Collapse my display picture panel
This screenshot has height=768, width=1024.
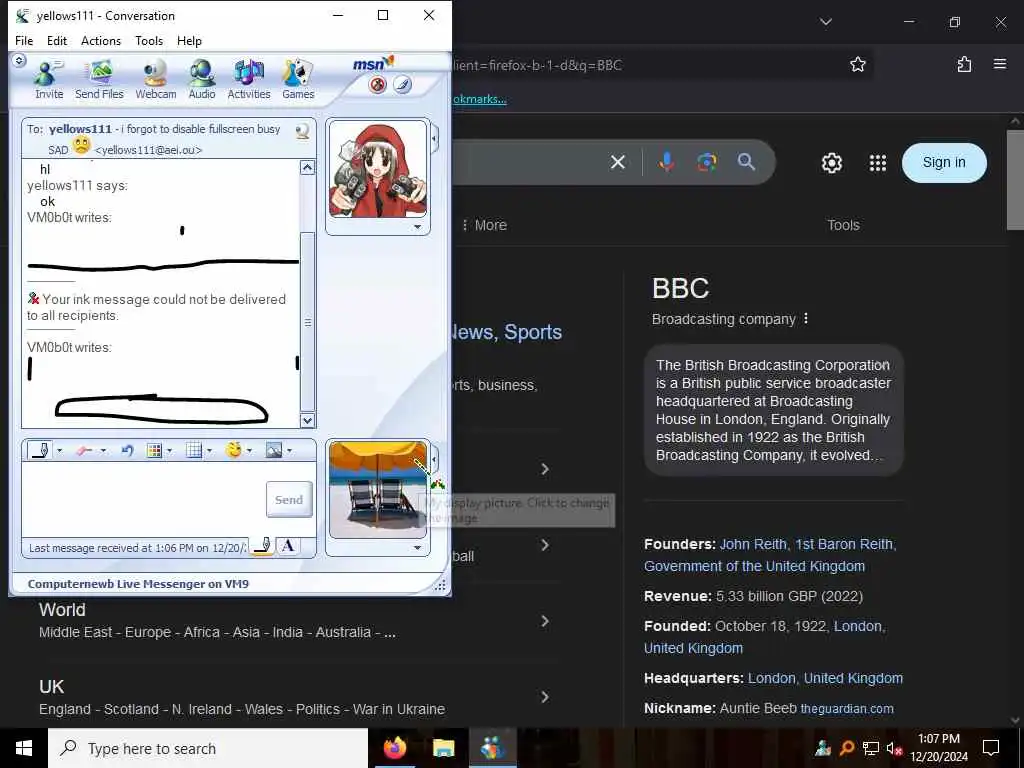point(434,460)
